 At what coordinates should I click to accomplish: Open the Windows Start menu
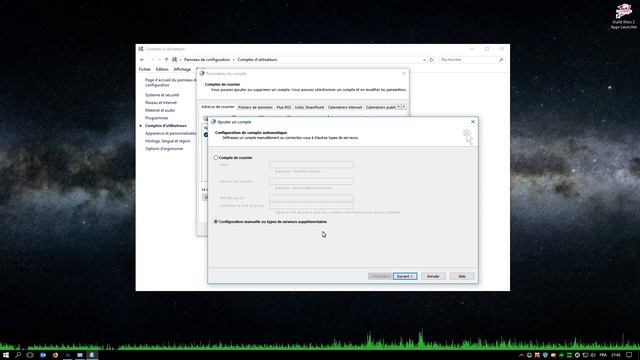pos(6,355)
